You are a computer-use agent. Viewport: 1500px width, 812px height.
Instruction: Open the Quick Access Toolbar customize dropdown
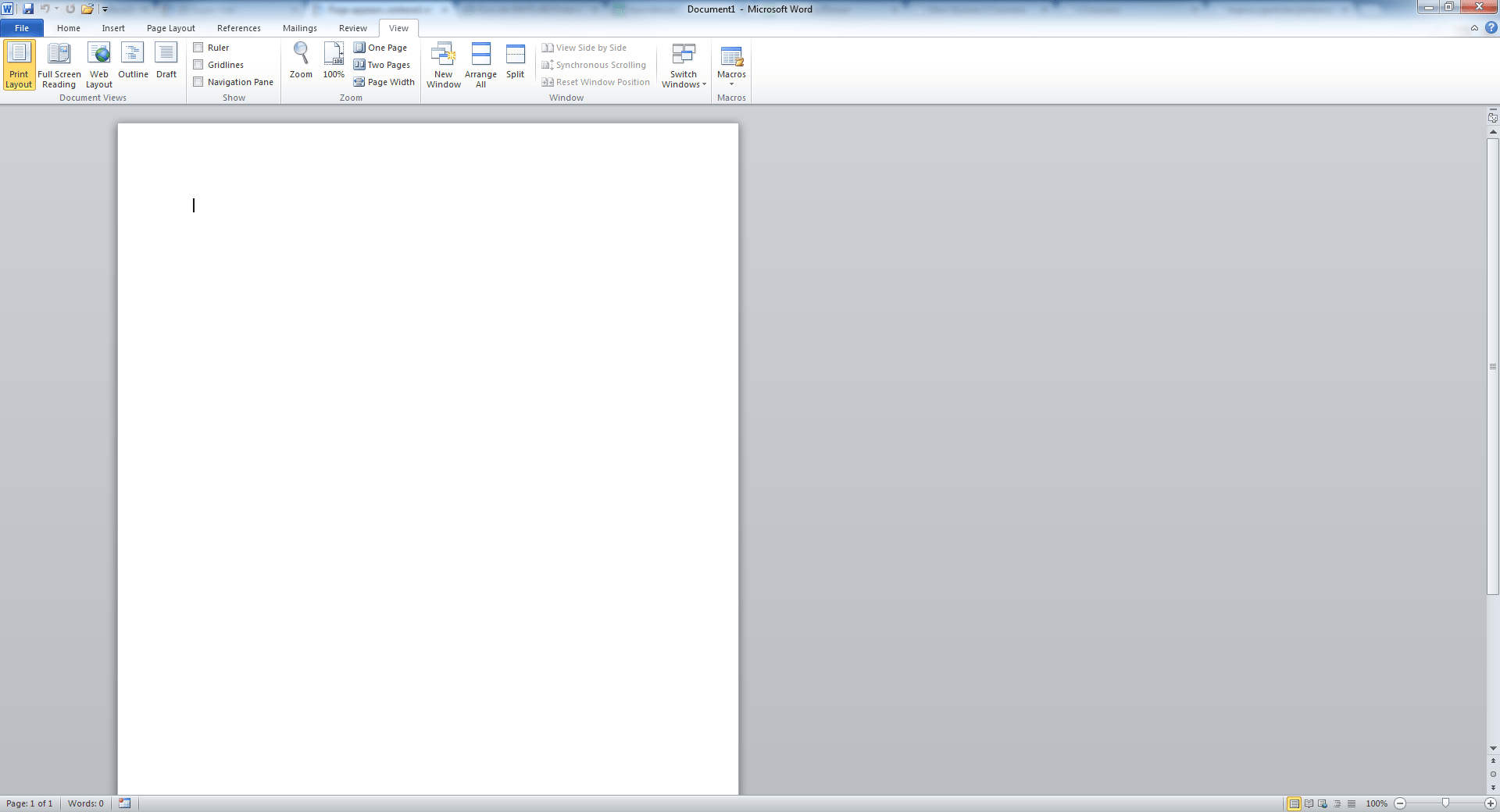tap(105, 9)
